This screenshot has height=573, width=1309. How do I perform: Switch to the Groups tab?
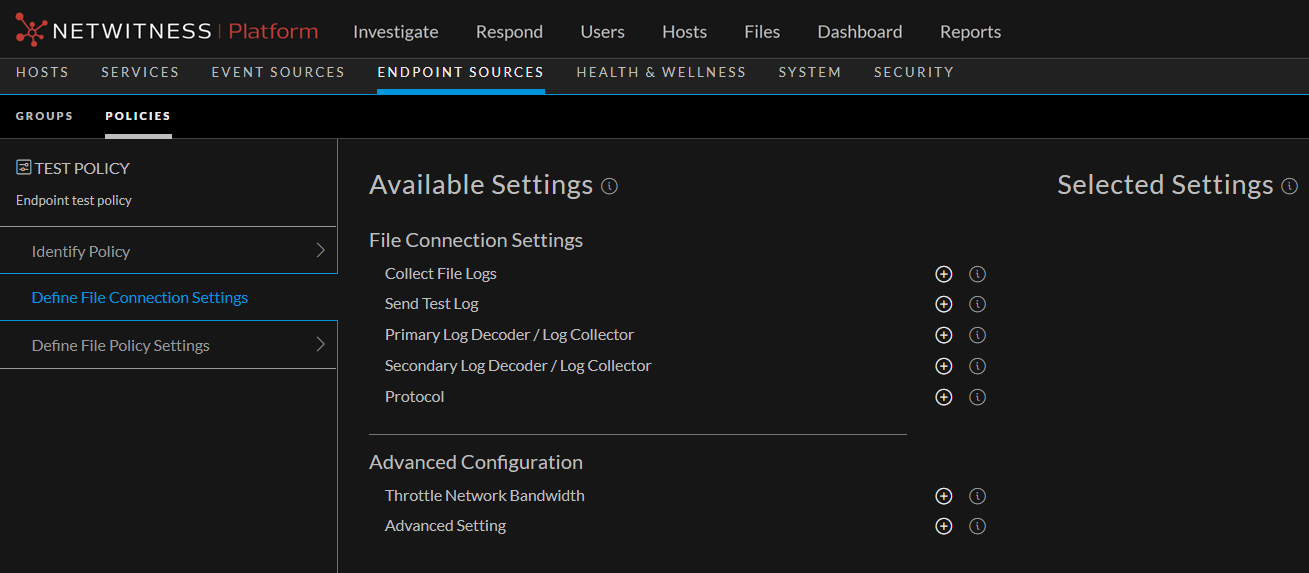tap(44, 116)
